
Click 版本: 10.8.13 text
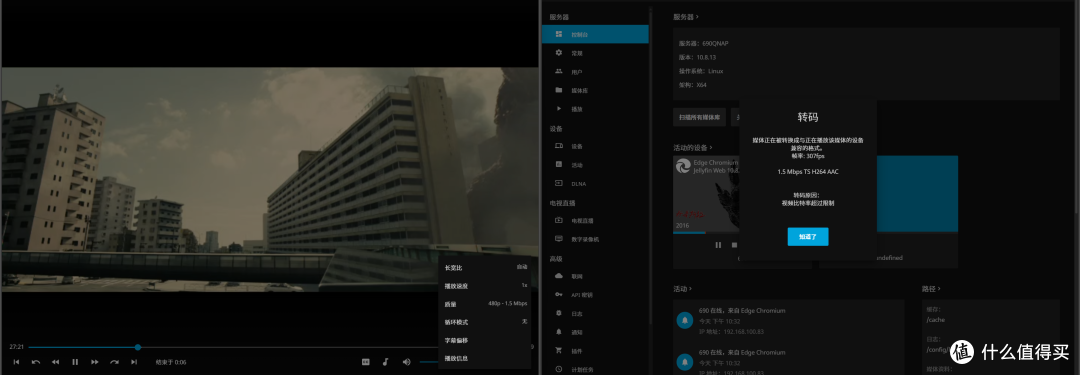pyautogui.click(x=698, y=57)
